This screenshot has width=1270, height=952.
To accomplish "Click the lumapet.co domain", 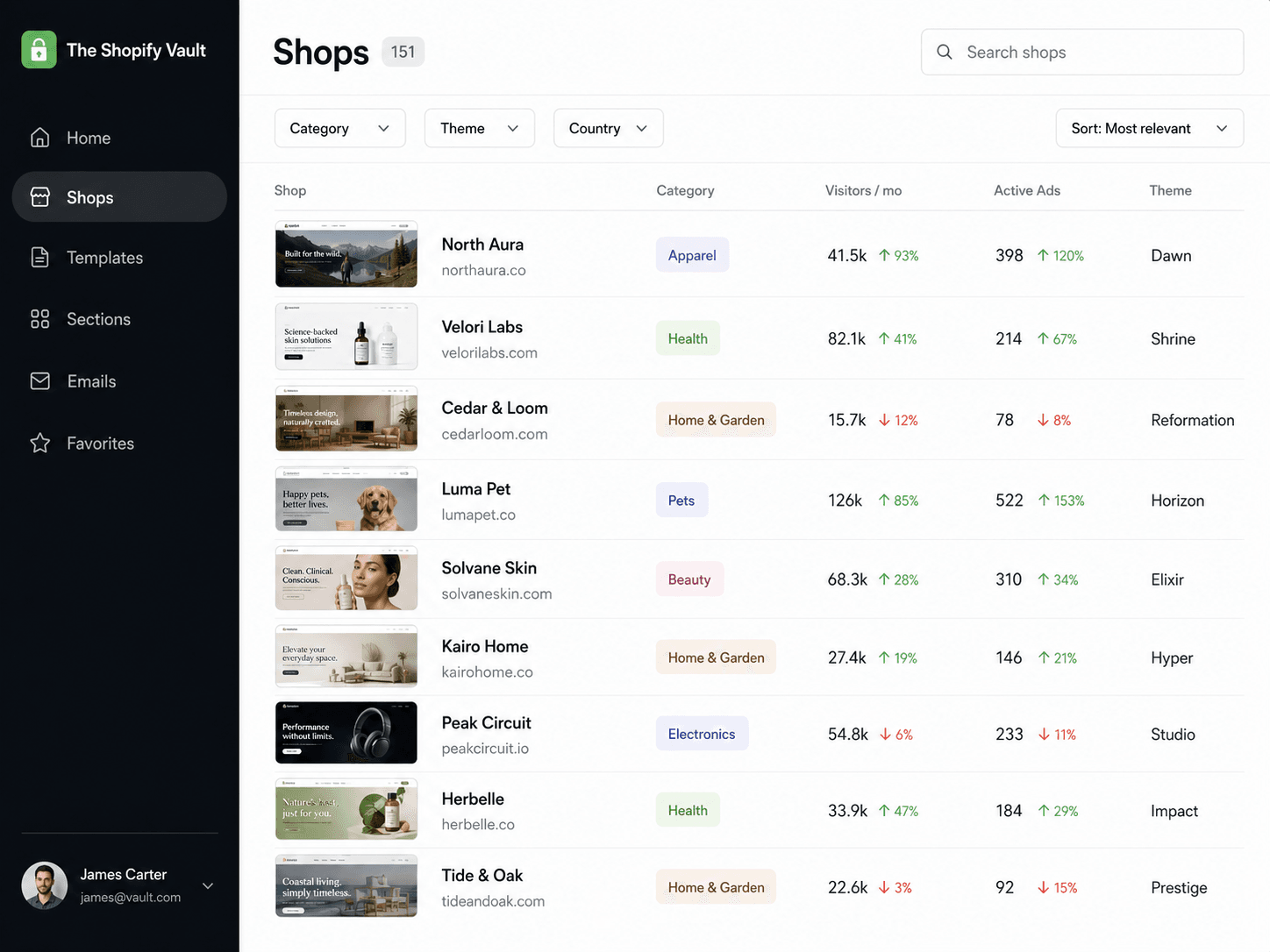I will point(478,515).
